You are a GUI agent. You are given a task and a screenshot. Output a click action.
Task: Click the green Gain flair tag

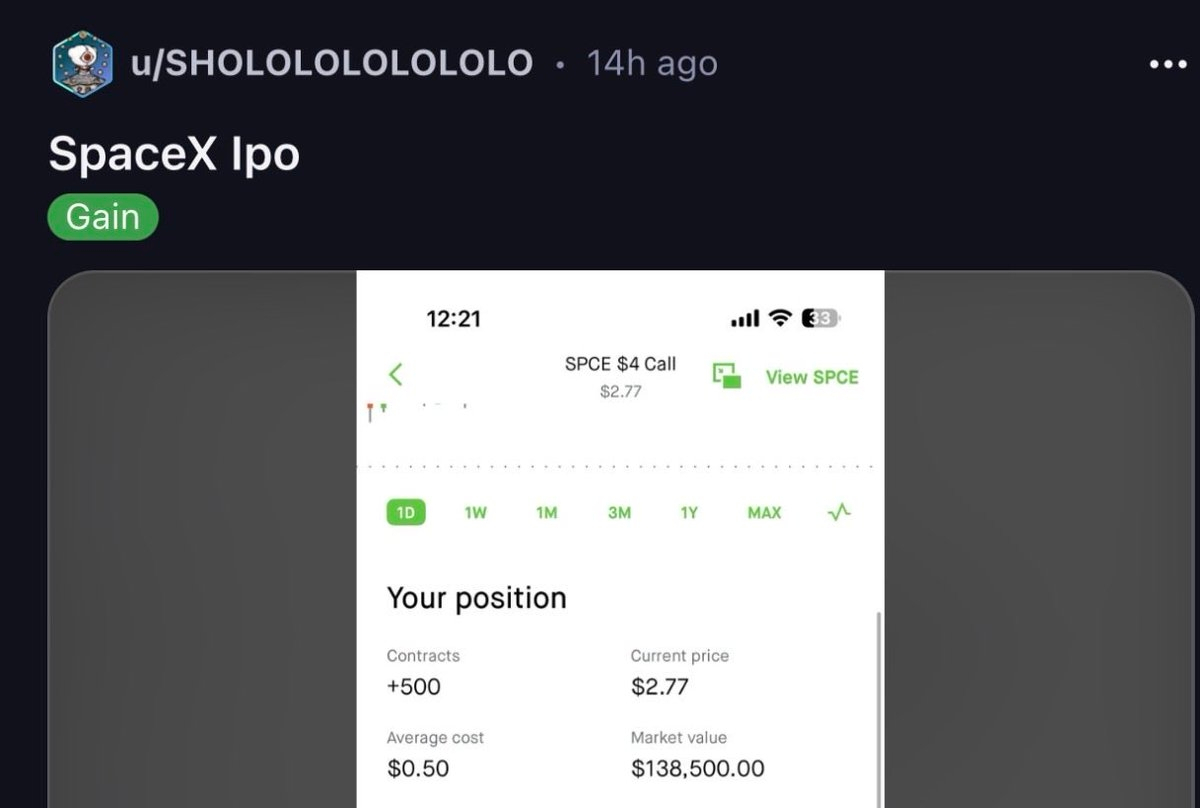[x=103, y=217]
